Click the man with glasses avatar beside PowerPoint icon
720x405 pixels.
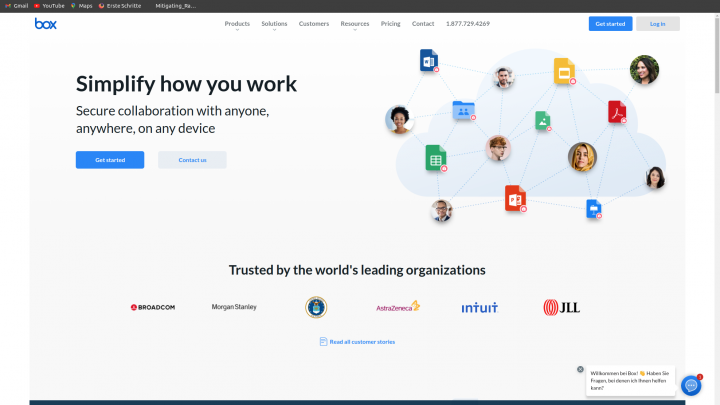point(442,211)
